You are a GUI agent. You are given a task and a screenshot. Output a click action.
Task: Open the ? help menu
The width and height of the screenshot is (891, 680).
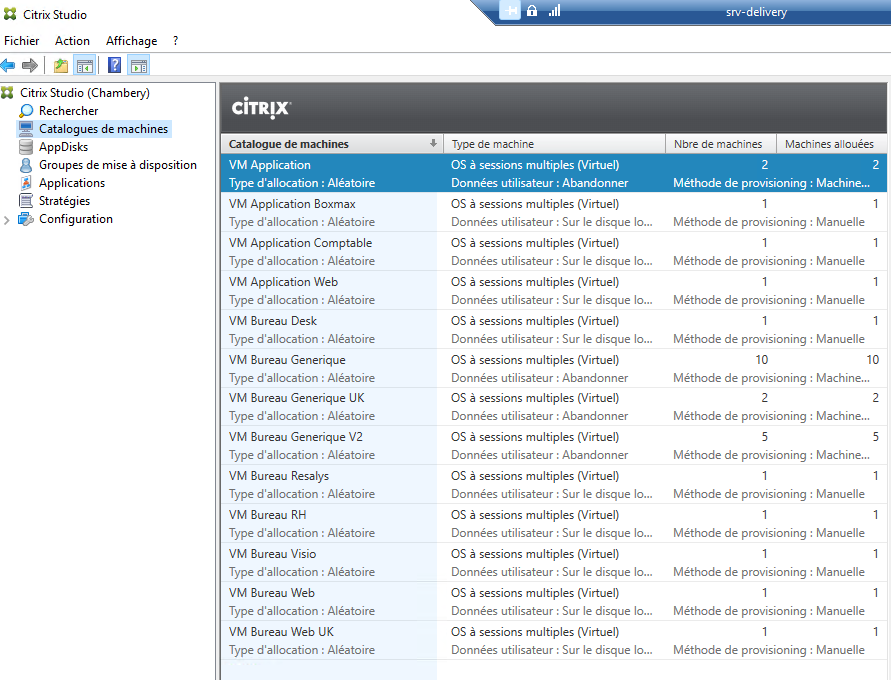tap(176, 41)
